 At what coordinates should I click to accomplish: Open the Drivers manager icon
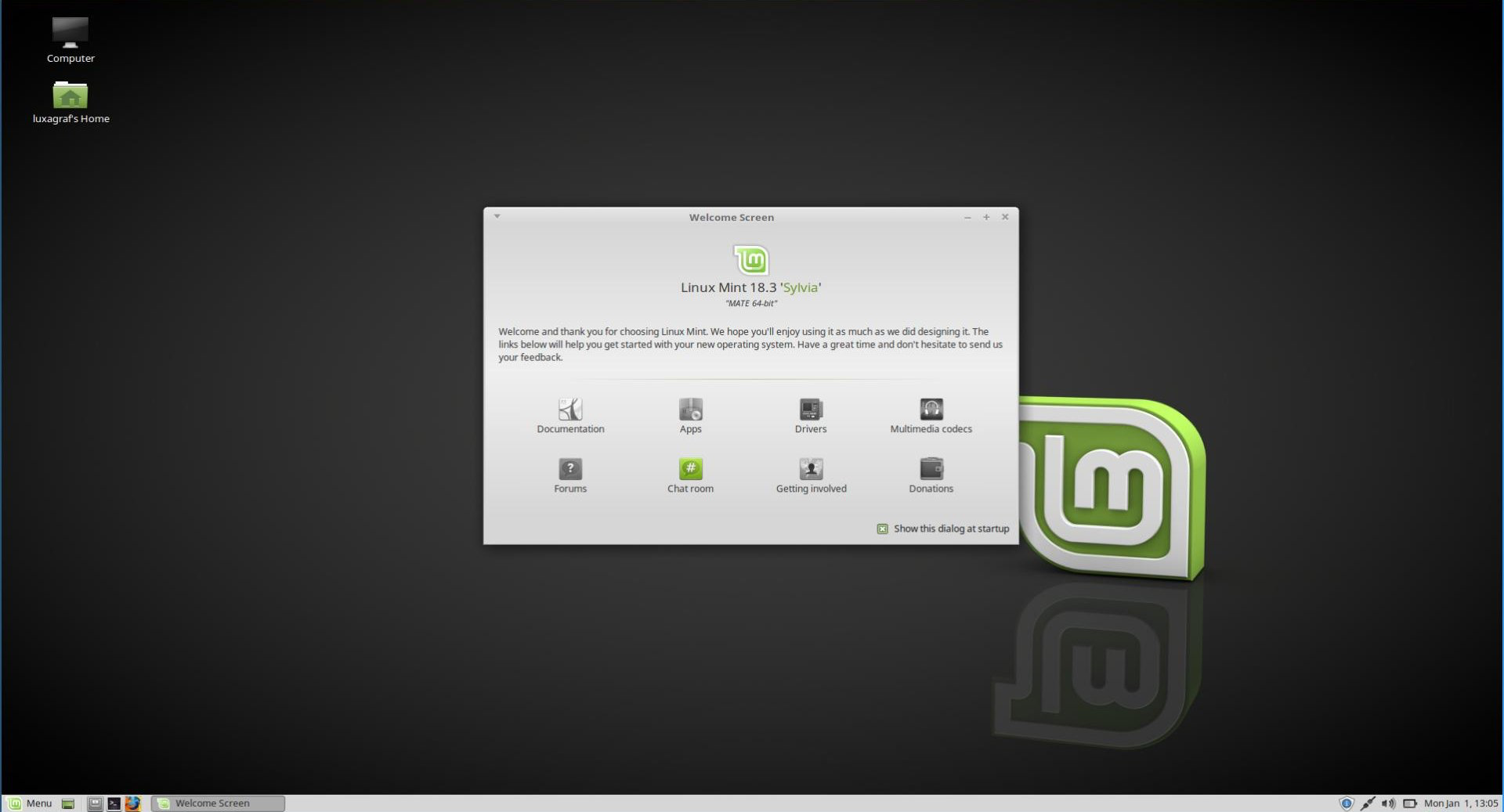click(x=811, y=410)
